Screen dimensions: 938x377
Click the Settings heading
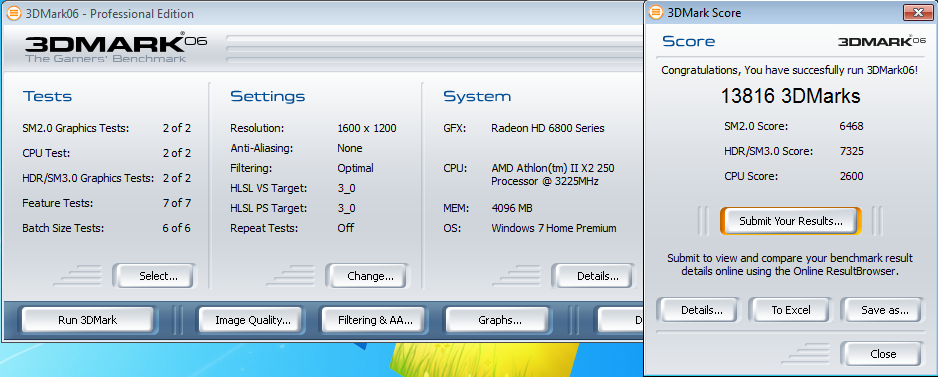point(267,96)
